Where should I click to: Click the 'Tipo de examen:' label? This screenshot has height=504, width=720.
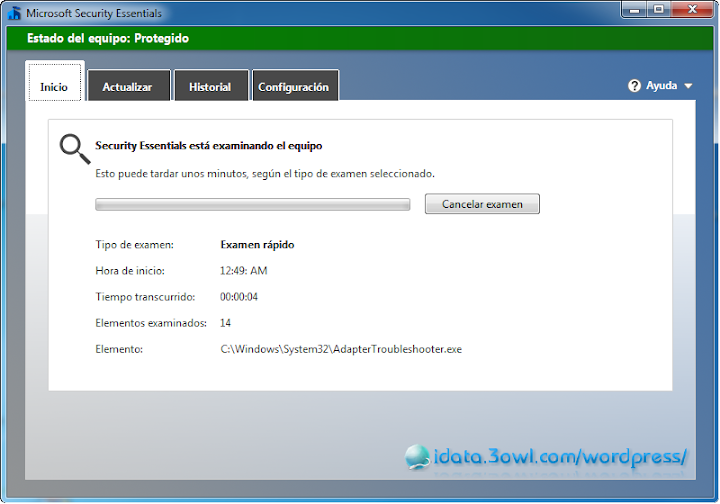(135, 245)
